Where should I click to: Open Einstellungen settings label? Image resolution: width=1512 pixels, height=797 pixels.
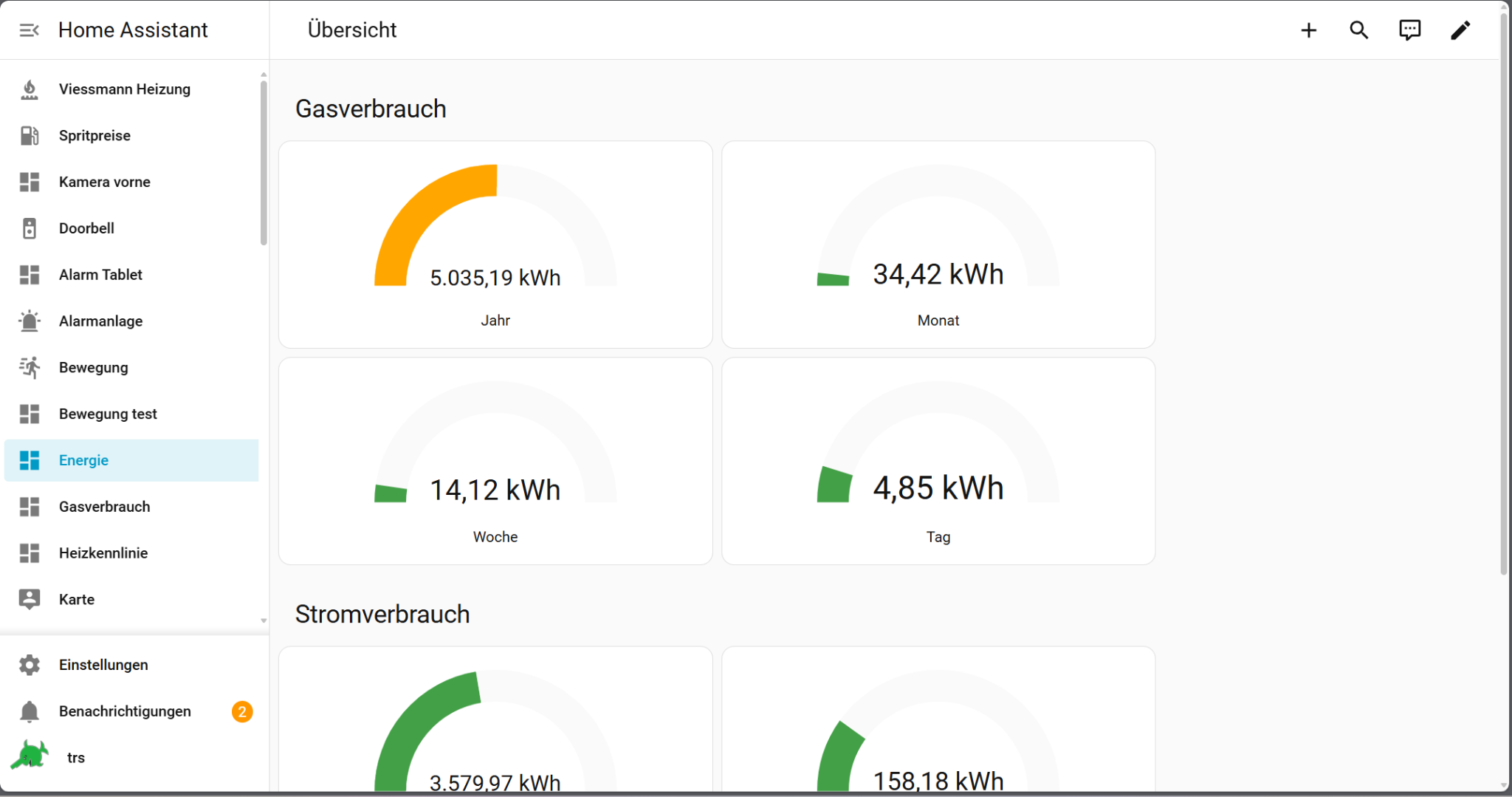[103, 665]
